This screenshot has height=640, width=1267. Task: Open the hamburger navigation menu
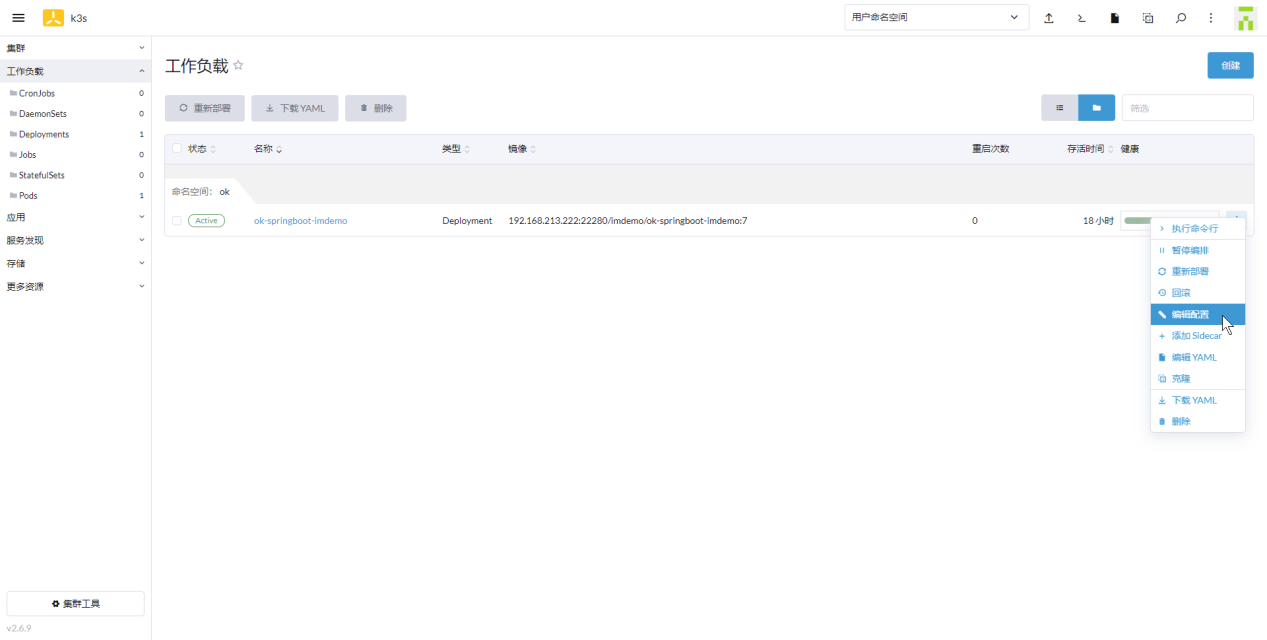point(18,18)
